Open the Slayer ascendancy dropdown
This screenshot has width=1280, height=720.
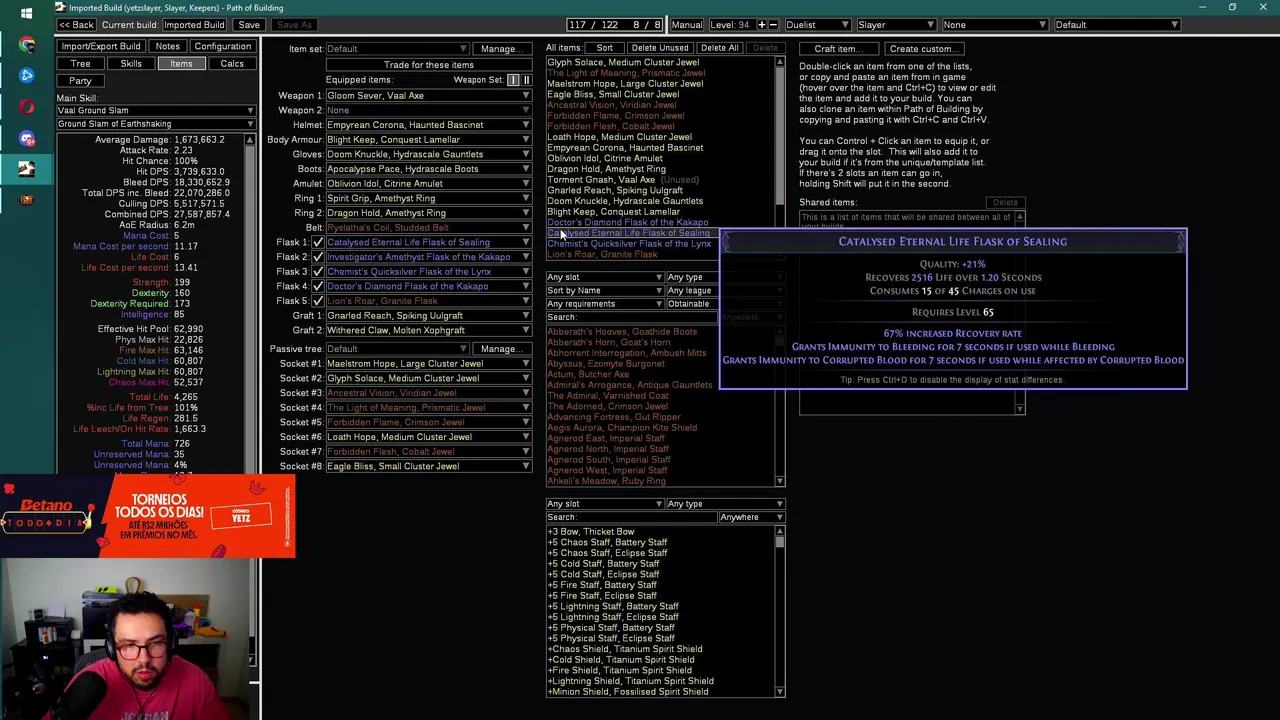896,24
